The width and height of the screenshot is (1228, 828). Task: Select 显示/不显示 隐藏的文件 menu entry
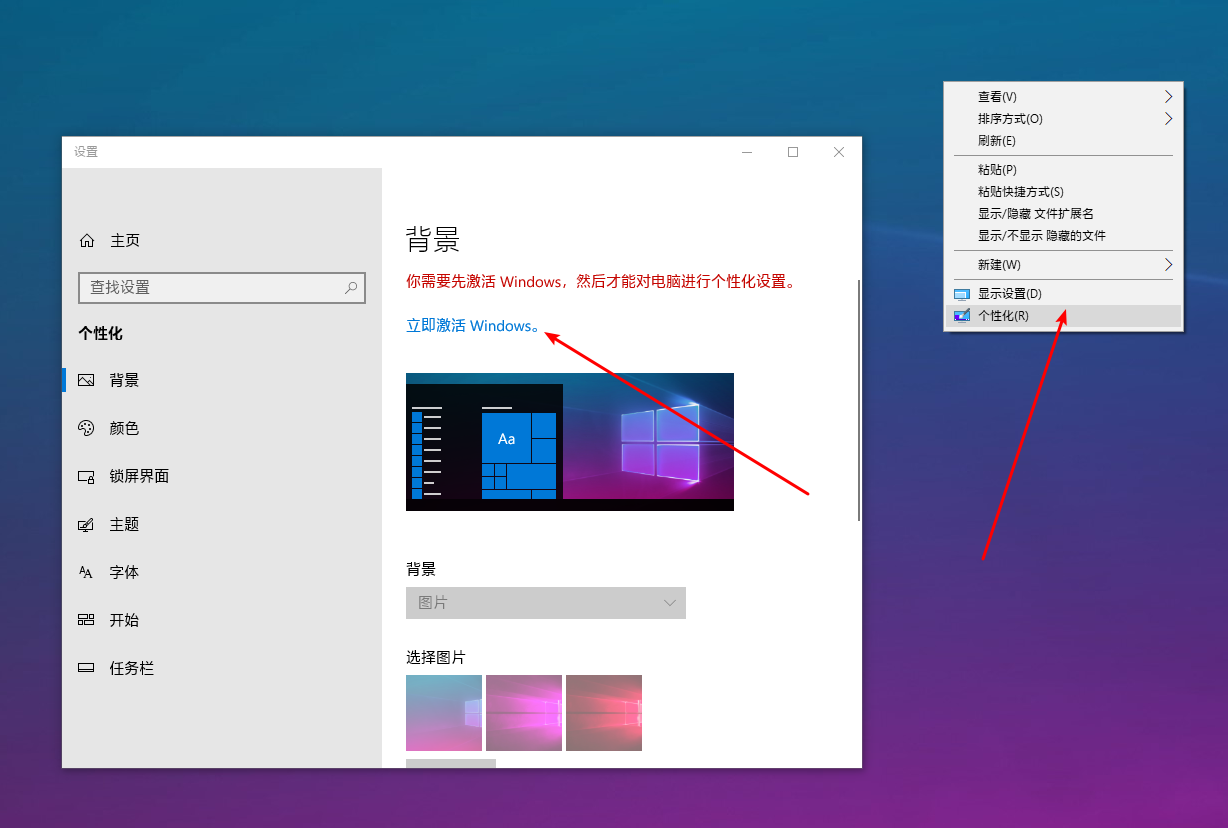(x=1064, y=236)
